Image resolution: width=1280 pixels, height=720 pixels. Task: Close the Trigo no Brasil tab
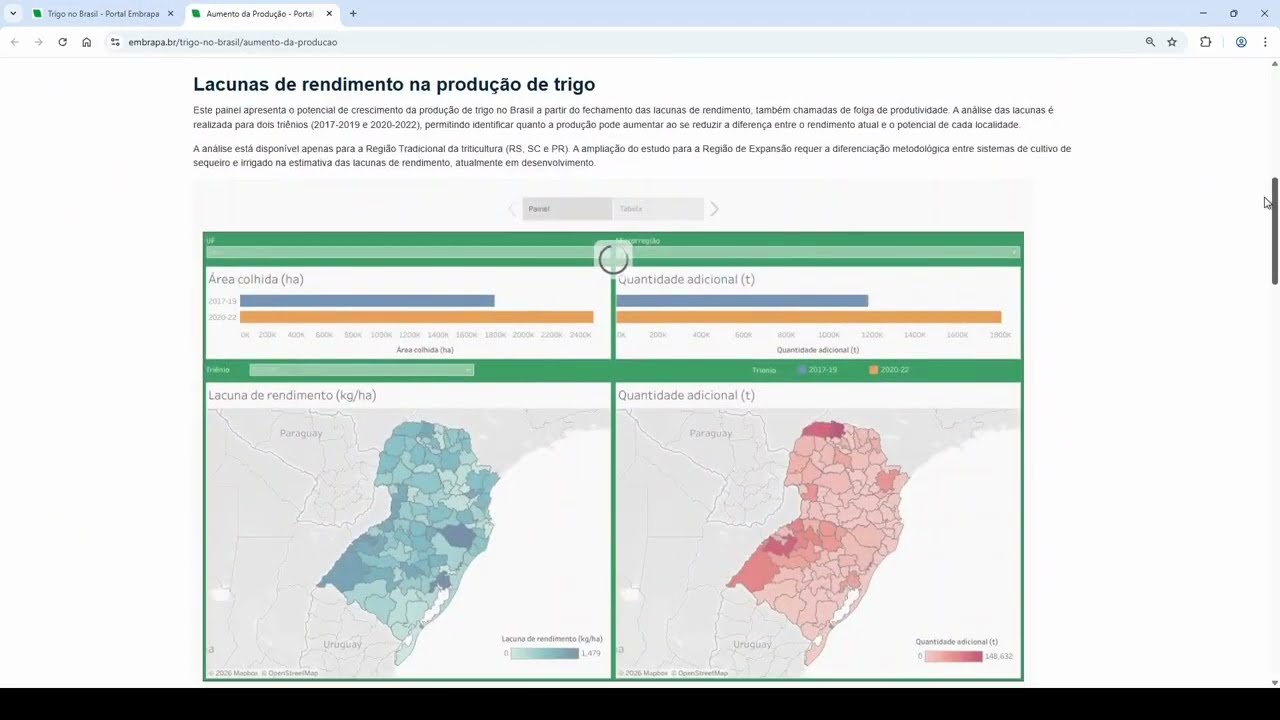(x=170, y=14)
